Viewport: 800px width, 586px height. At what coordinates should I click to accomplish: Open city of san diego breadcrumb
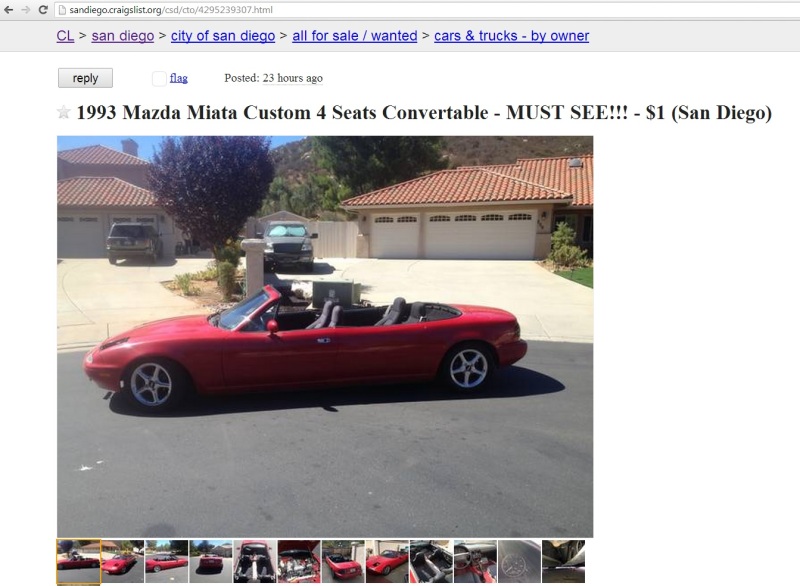click(222, 36)
